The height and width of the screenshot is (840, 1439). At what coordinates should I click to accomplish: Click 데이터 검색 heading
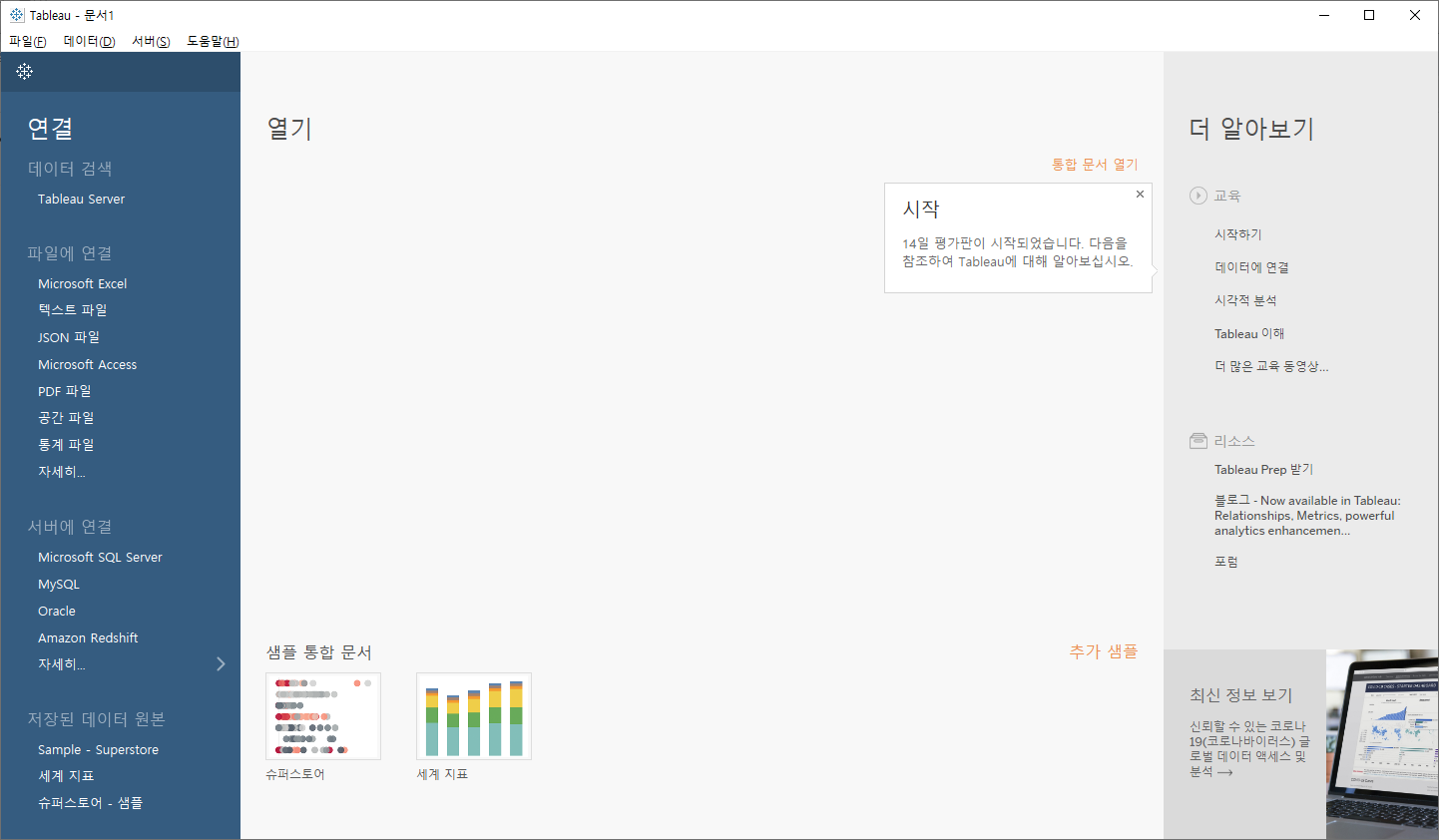[70, 169]
